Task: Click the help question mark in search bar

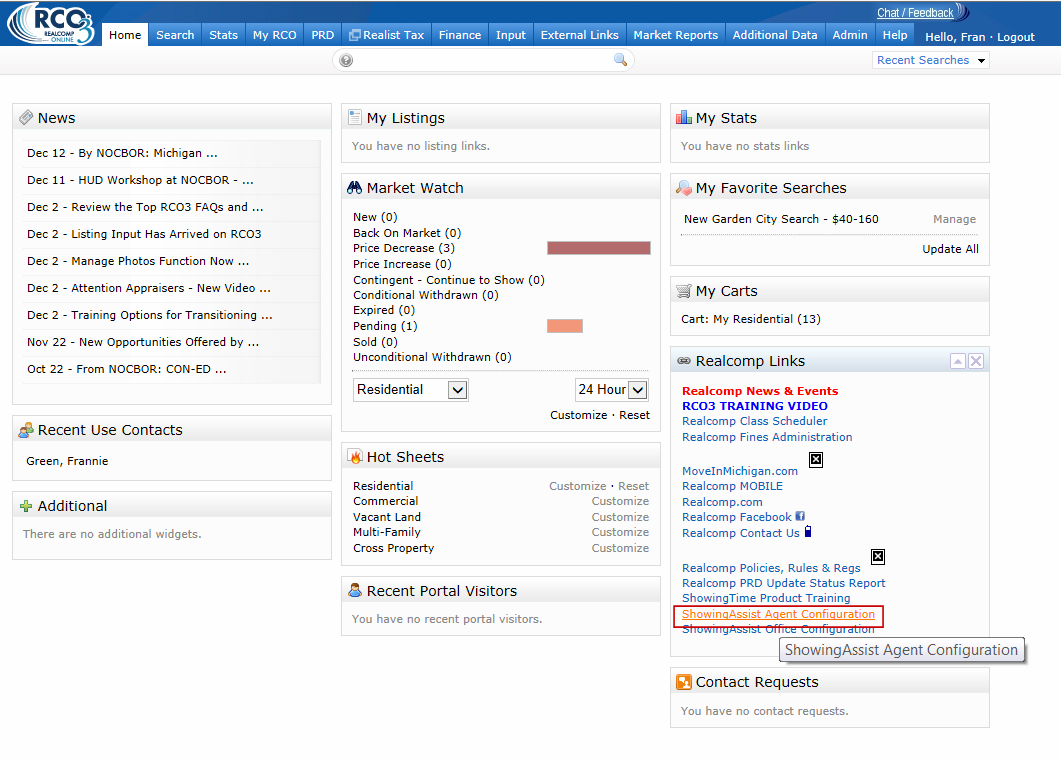Action: (x=346, y=60)
